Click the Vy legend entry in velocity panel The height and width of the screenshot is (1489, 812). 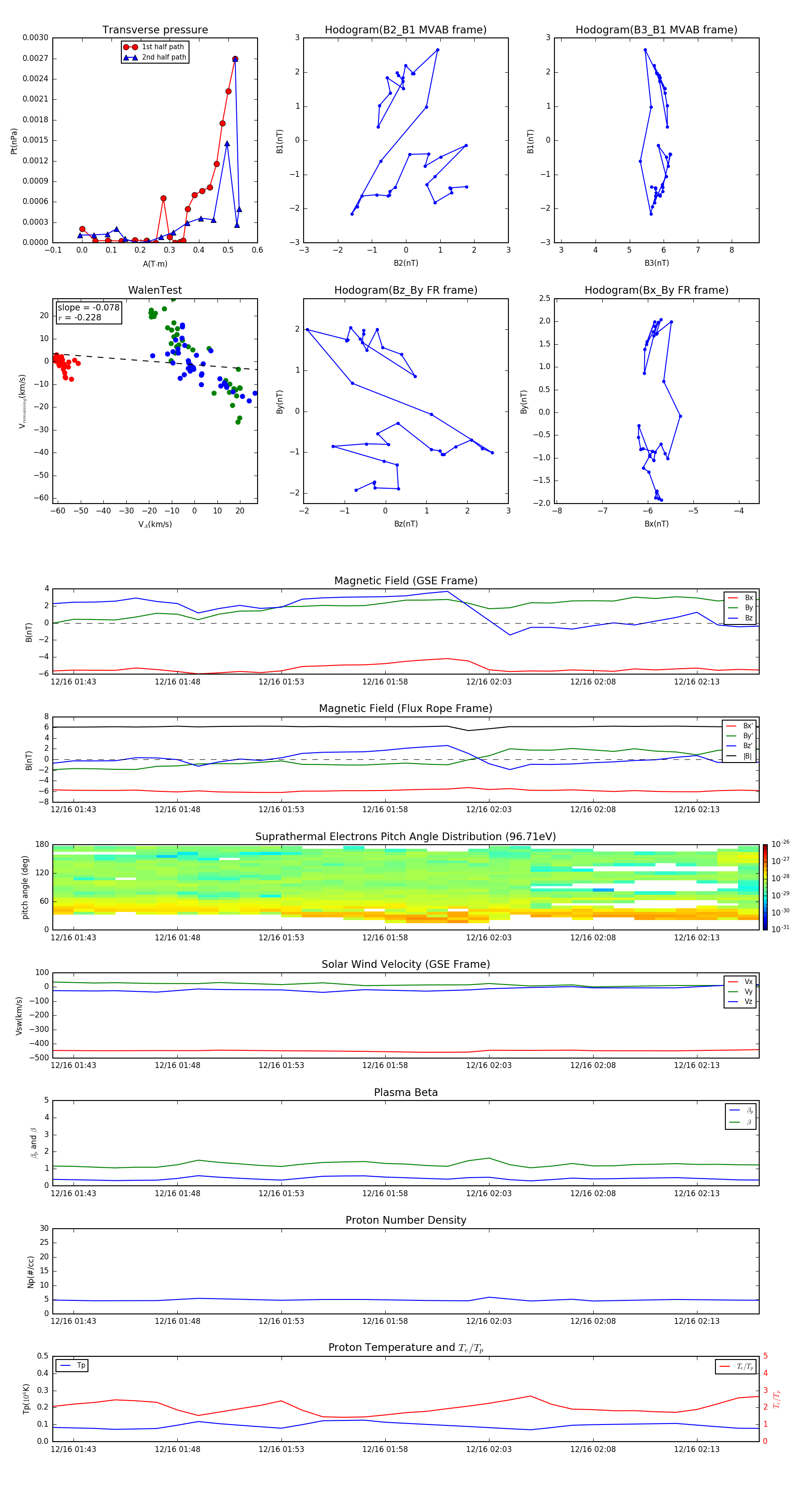click(x=741, y=991)
